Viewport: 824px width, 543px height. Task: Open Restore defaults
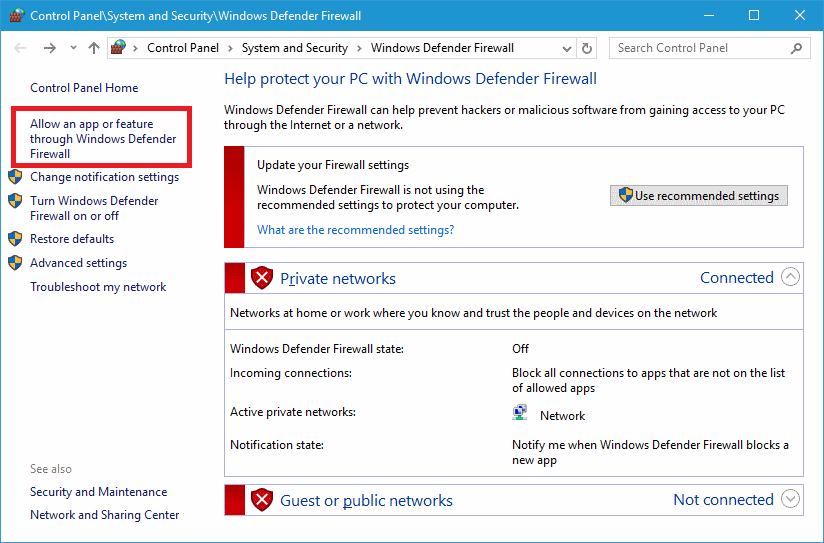[72, 239]
